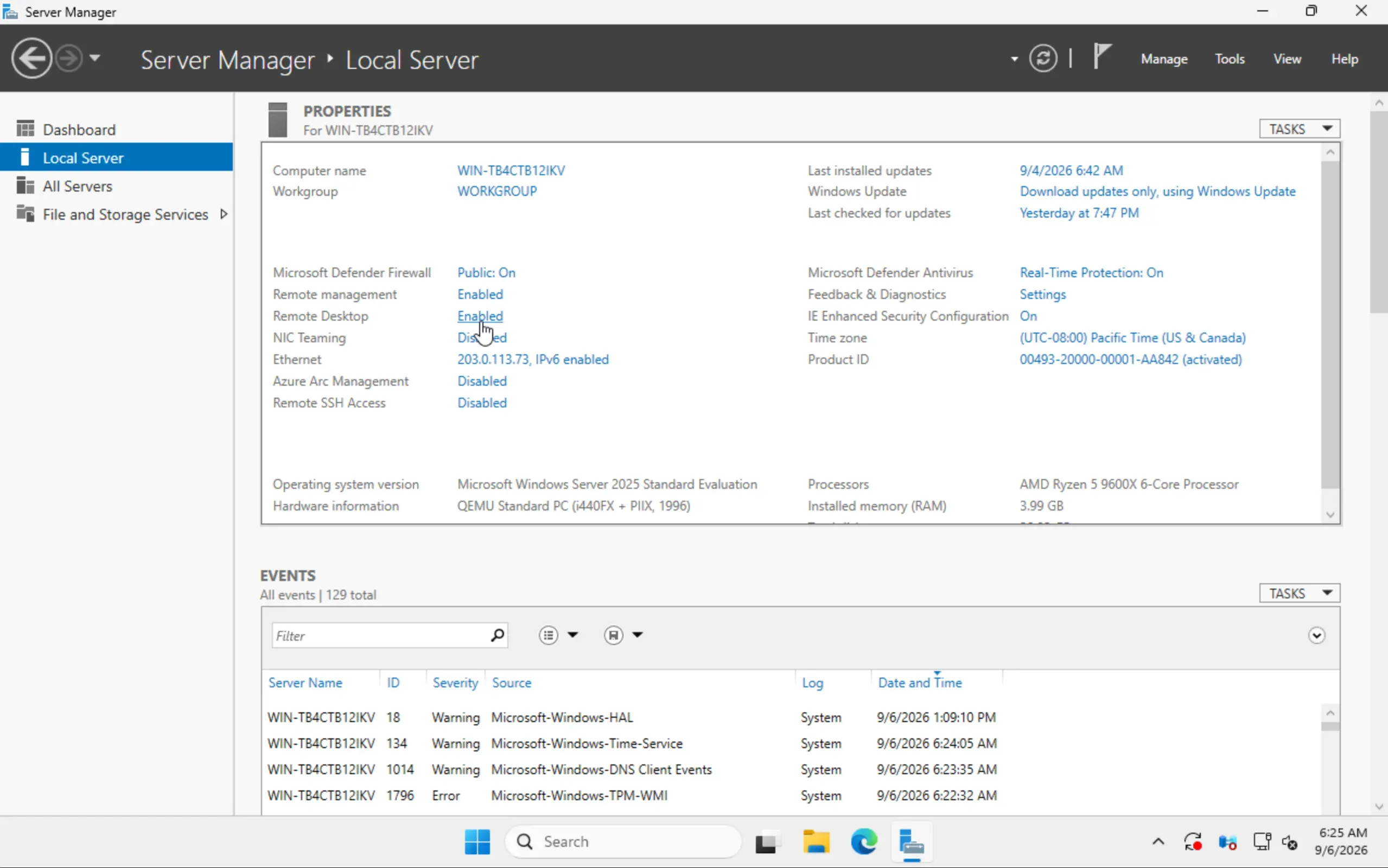Open dropdown arrow next to criteria icon

[572, 635]
